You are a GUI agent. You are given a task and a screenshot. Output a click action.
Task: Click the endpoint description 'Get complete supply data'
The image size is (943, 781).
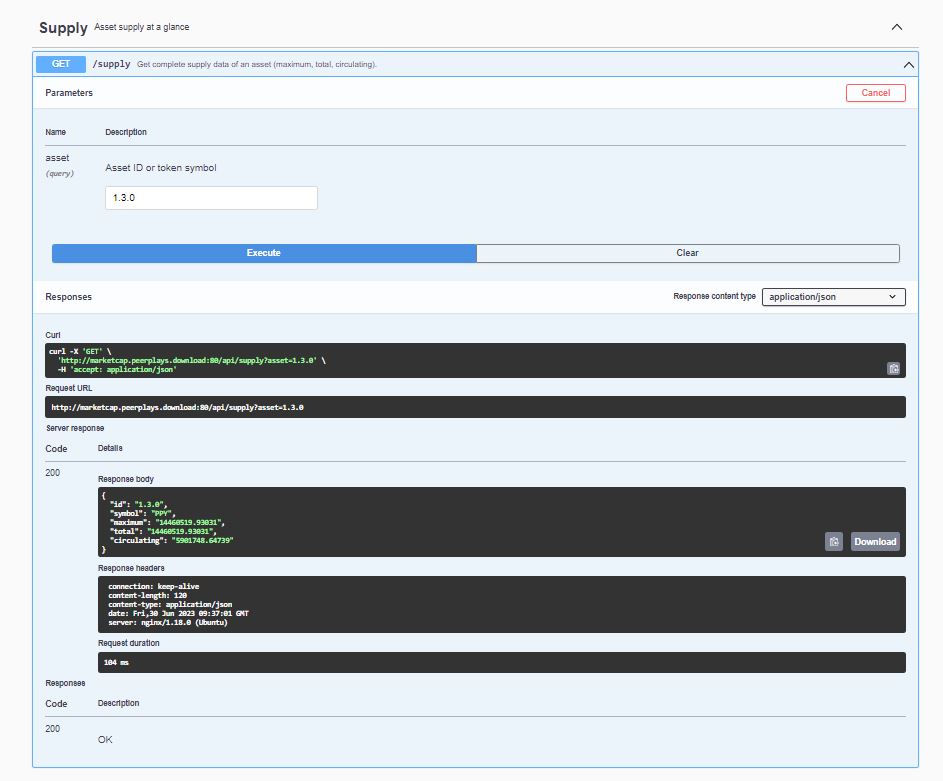(x=256, y=64)
